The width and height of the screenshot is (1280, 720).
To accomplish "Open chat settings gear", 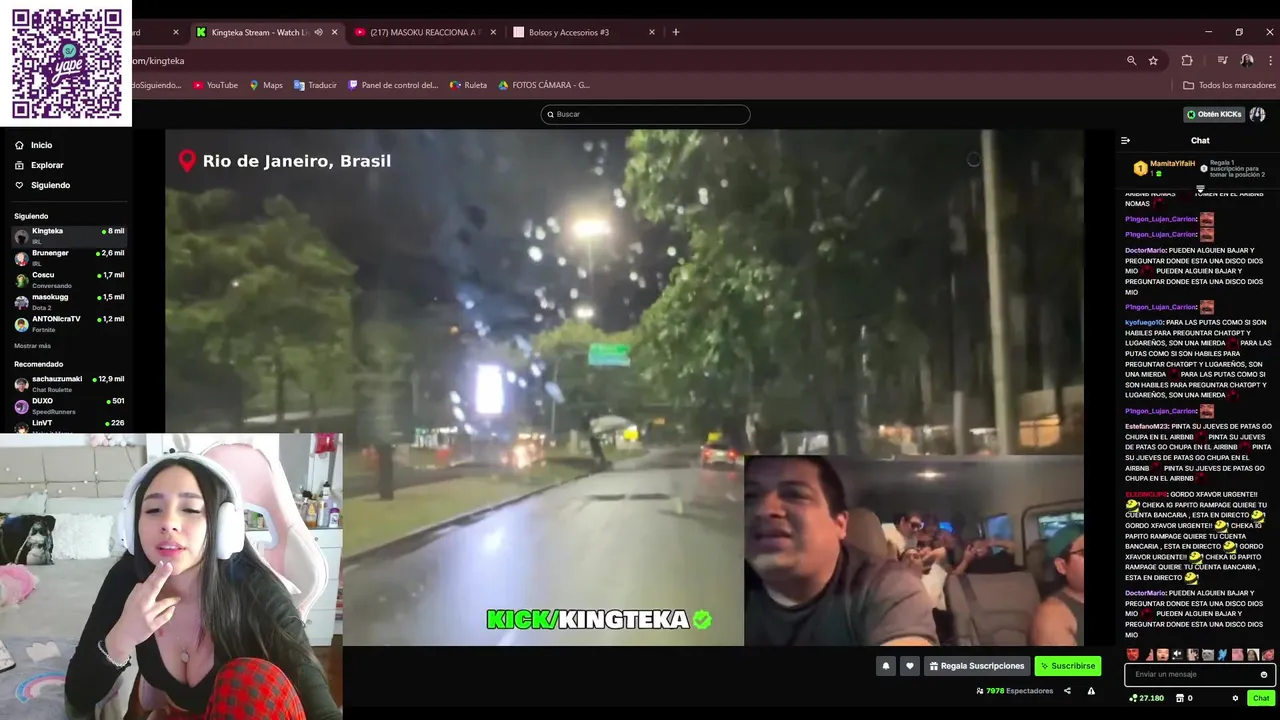I will click(1235, 698).
